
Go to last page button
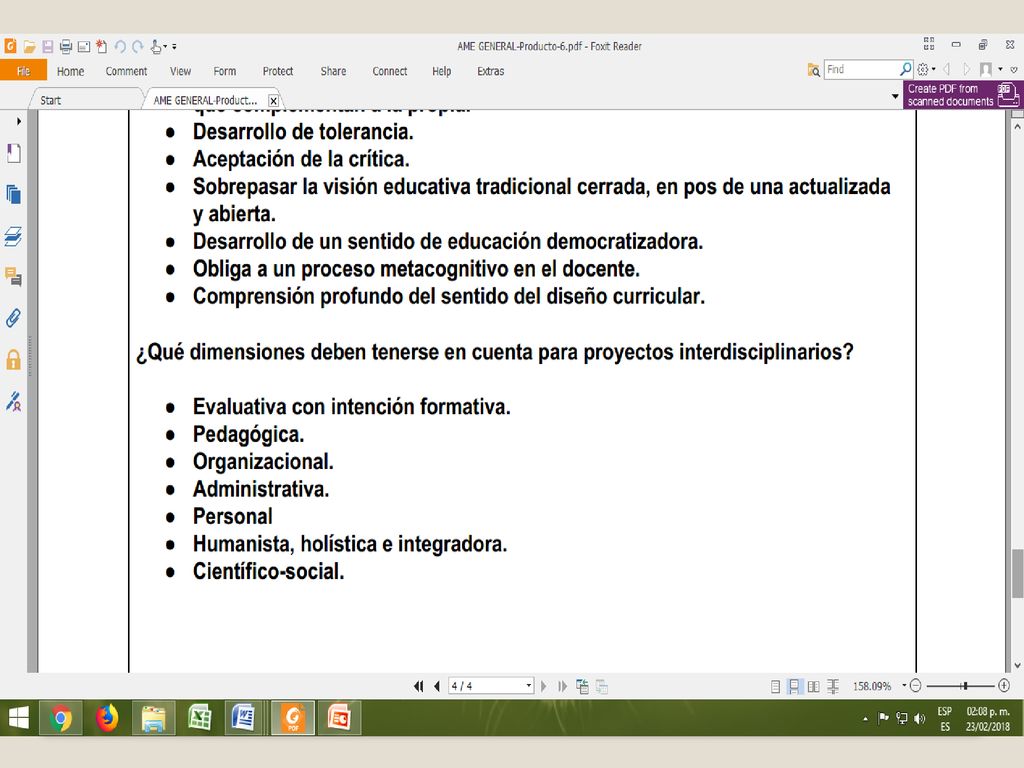point(562,686)
